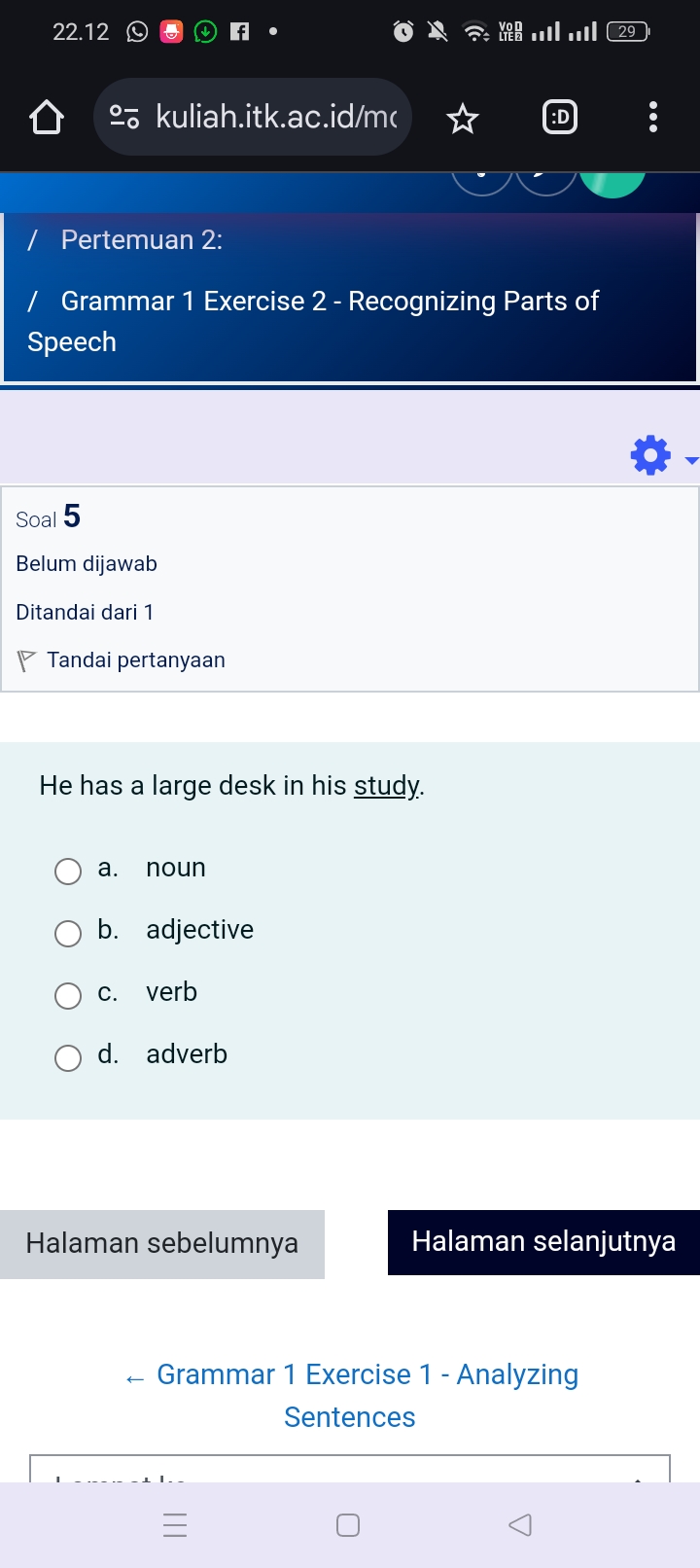Select radio option 'a. noun'

click(68, 871)
